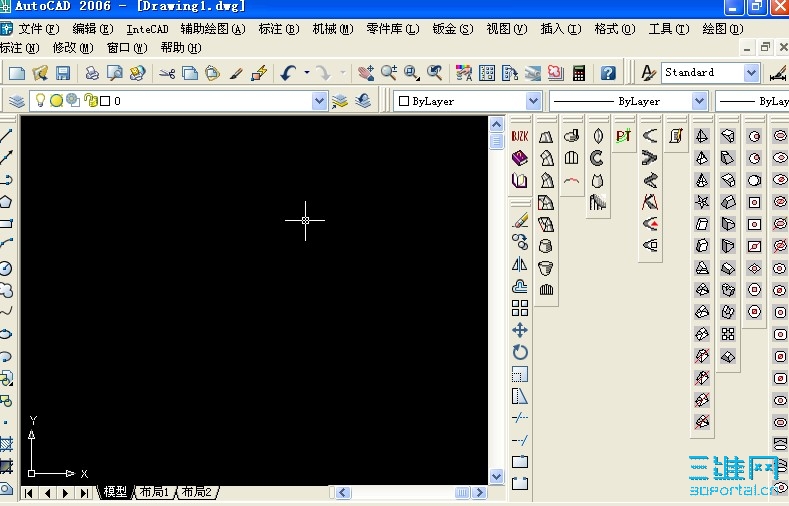Click the Plot printer icon
Image resolution: width=789 pixels, height=506 pixels.
pos(92,73)
